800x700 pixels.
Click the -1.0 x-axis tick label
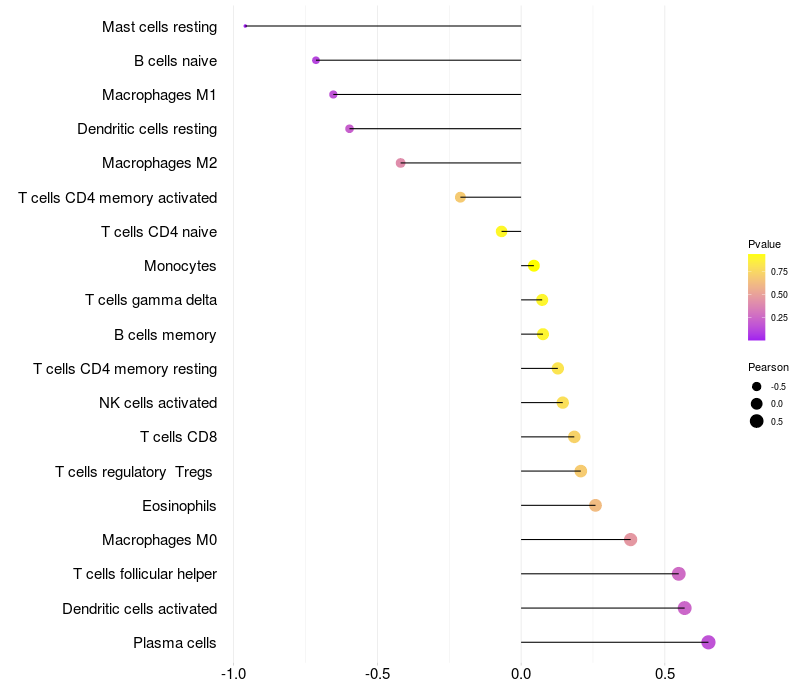point(233,674)
